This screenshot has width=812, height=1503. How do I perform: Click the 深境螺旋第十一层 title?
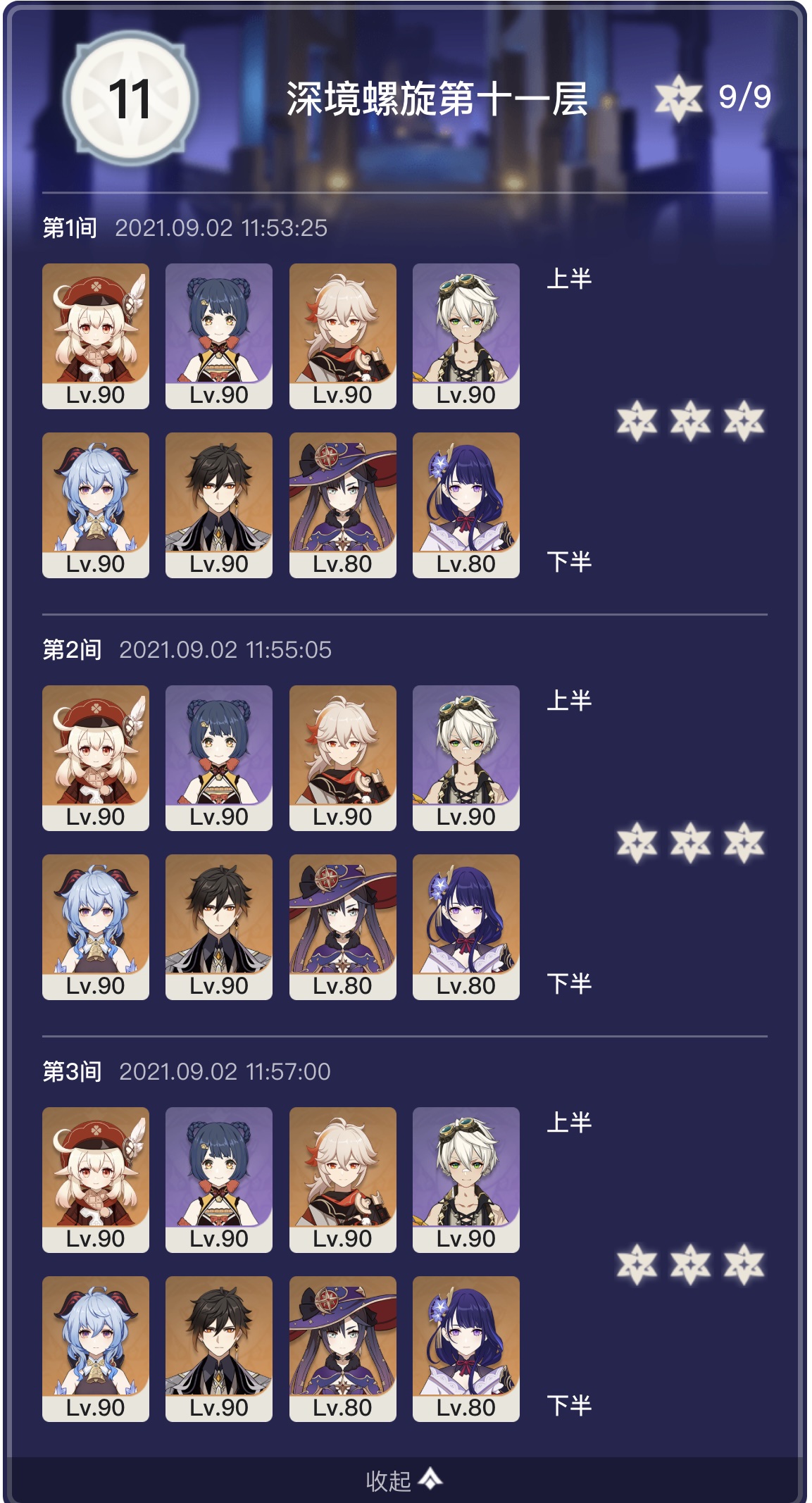tap(437, 99)
